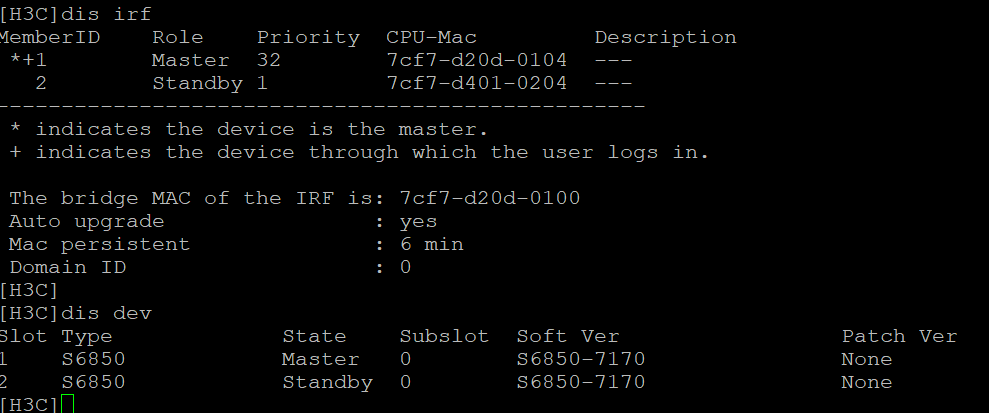Click the standby's CPU MAC 7cf7-d401-0204
The image size is (989, 413).
pos(476,83)
